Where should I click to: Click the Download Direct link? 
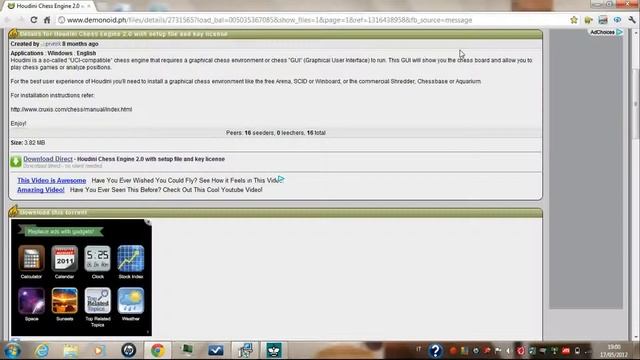pos(48,159)
